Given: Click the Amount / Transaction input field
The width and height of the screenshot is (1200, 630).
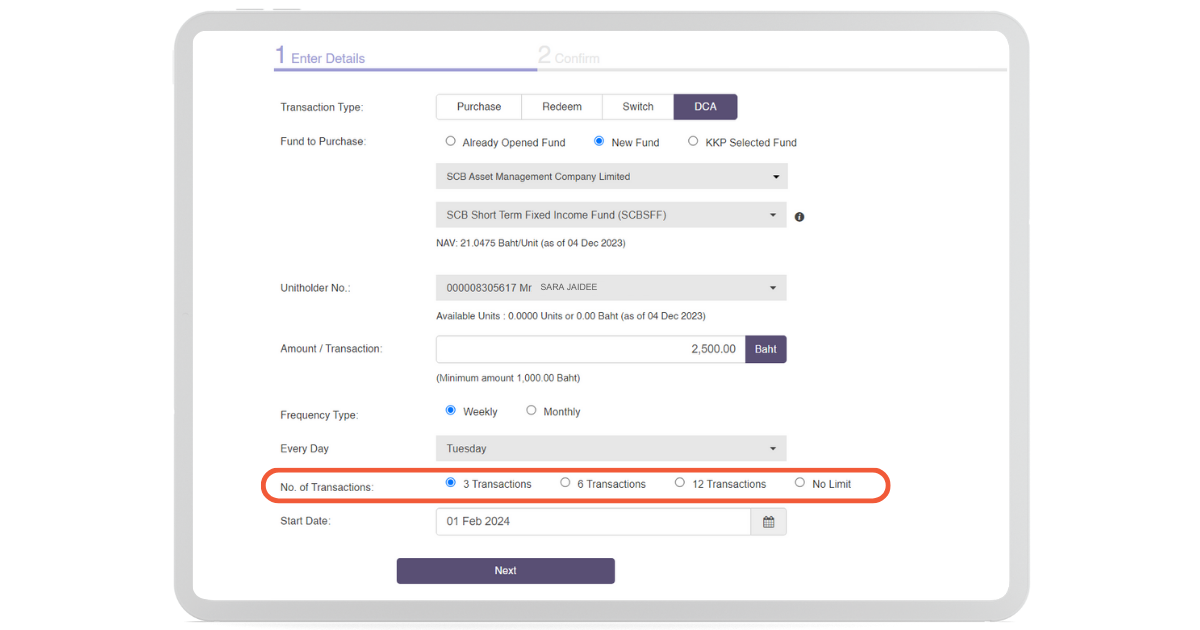Looking at the screenshot, I should 590,349.
